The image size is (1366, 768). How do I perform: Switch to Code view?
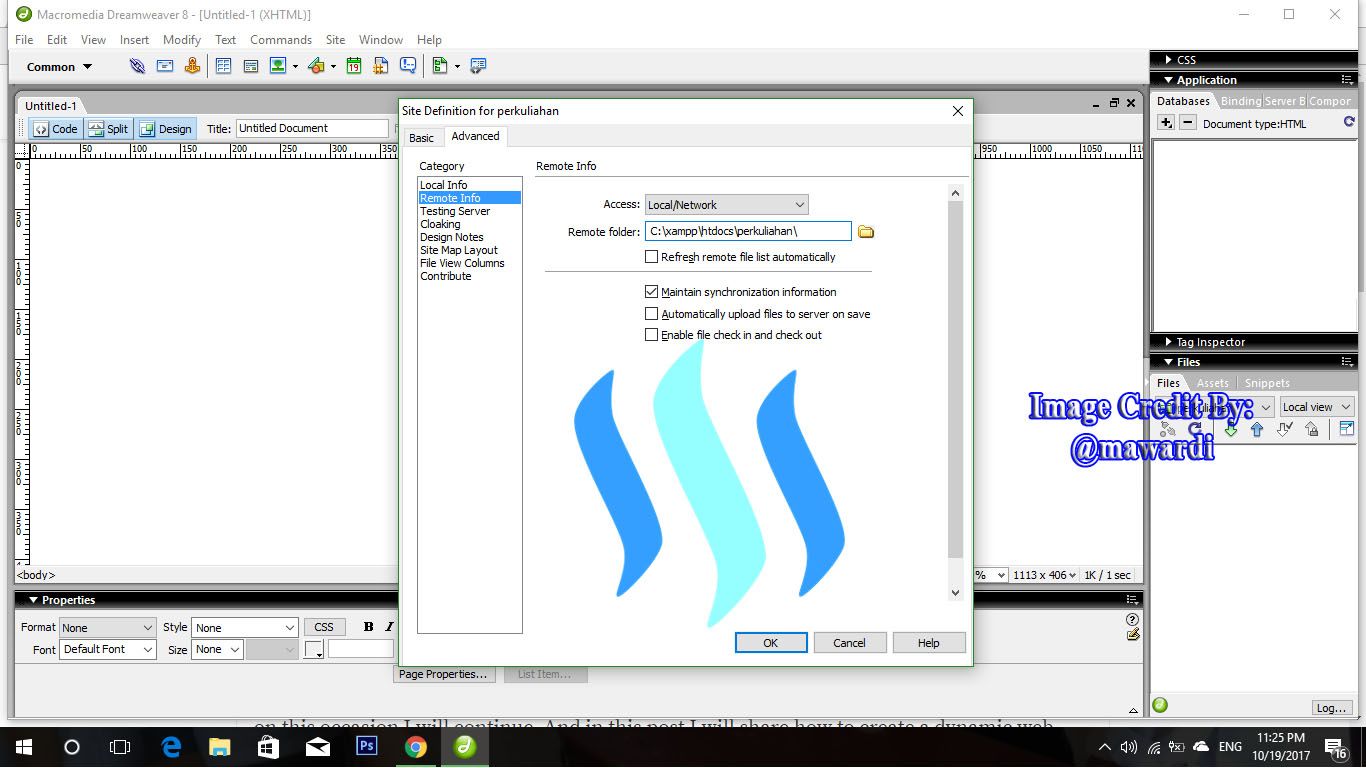(55, 128)
